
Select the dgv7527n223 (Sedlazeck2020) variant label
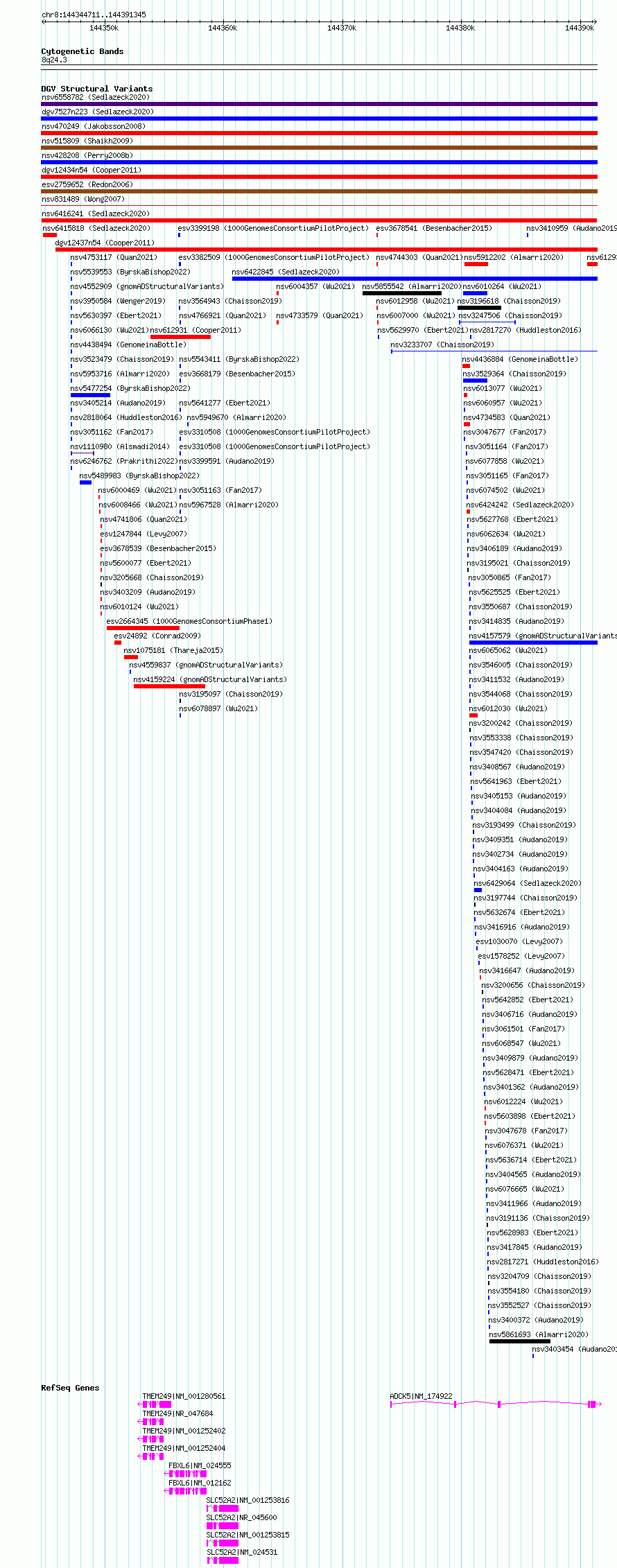(x=98, y=112)
